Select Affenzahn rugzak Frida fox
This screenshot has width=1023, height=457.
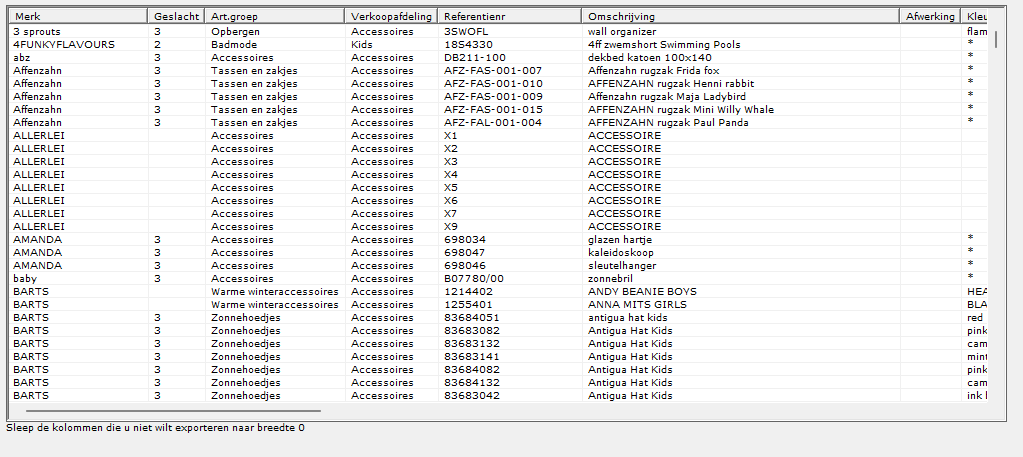(654, 71)
